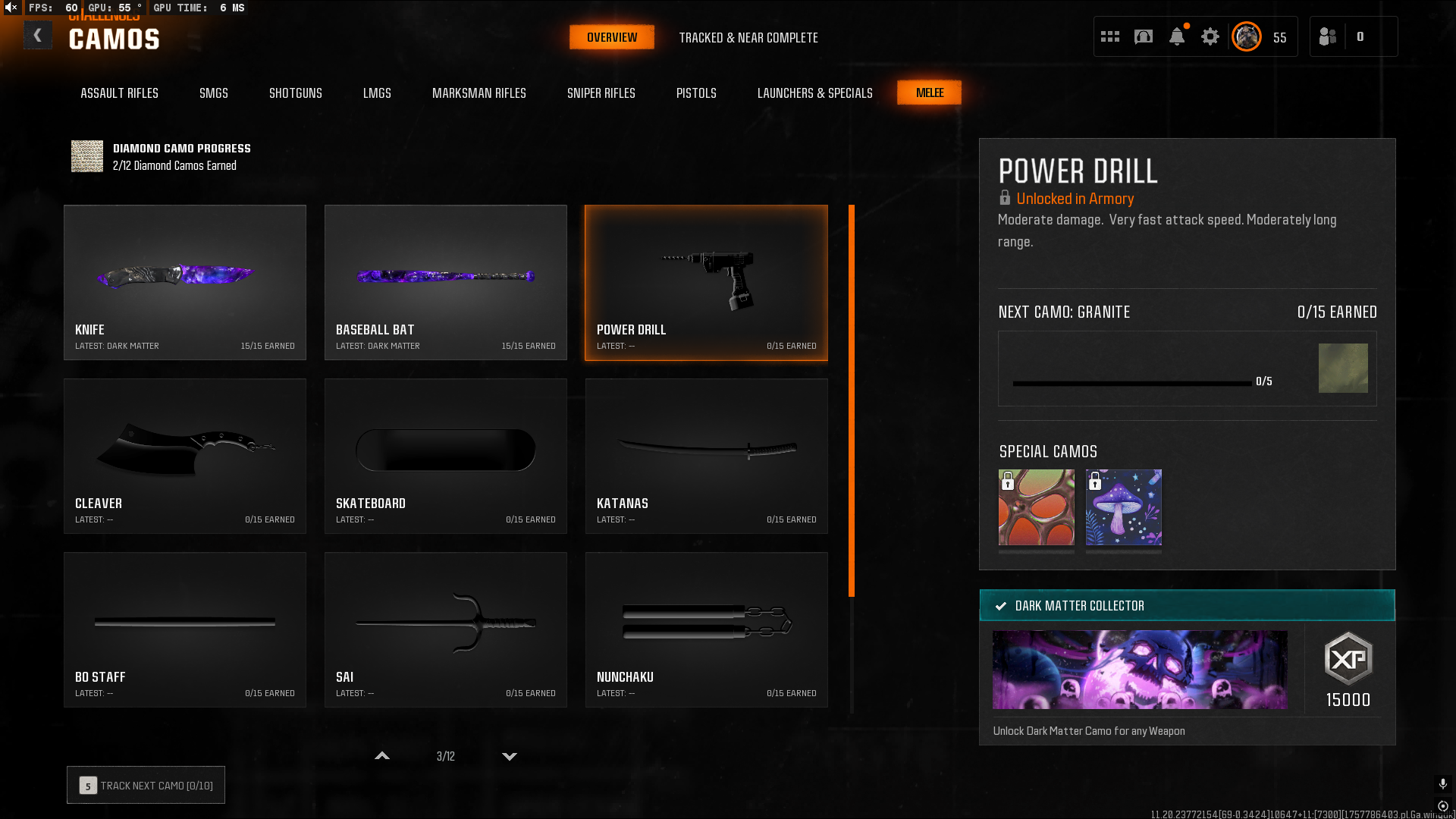
Task: Select the locked mushroom special camo
Action: coord(1123,507)
